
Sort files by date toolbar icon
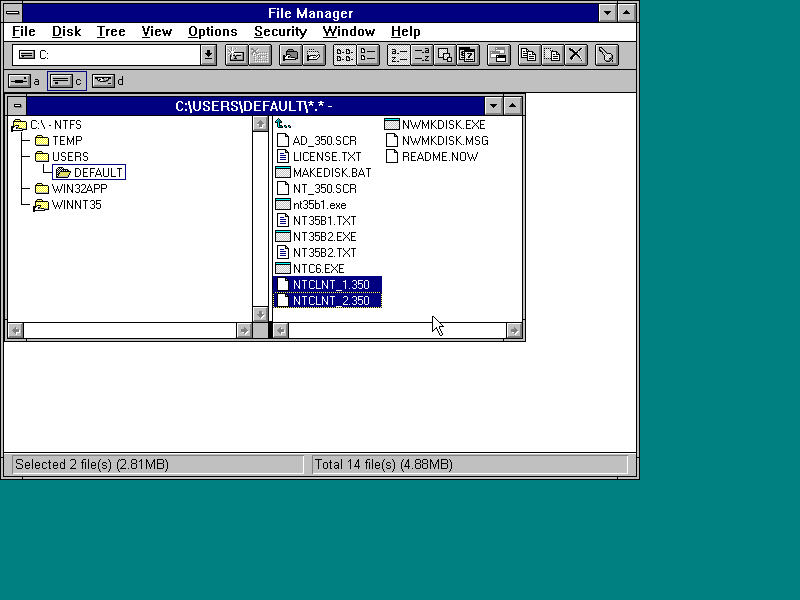click(468, 55)
